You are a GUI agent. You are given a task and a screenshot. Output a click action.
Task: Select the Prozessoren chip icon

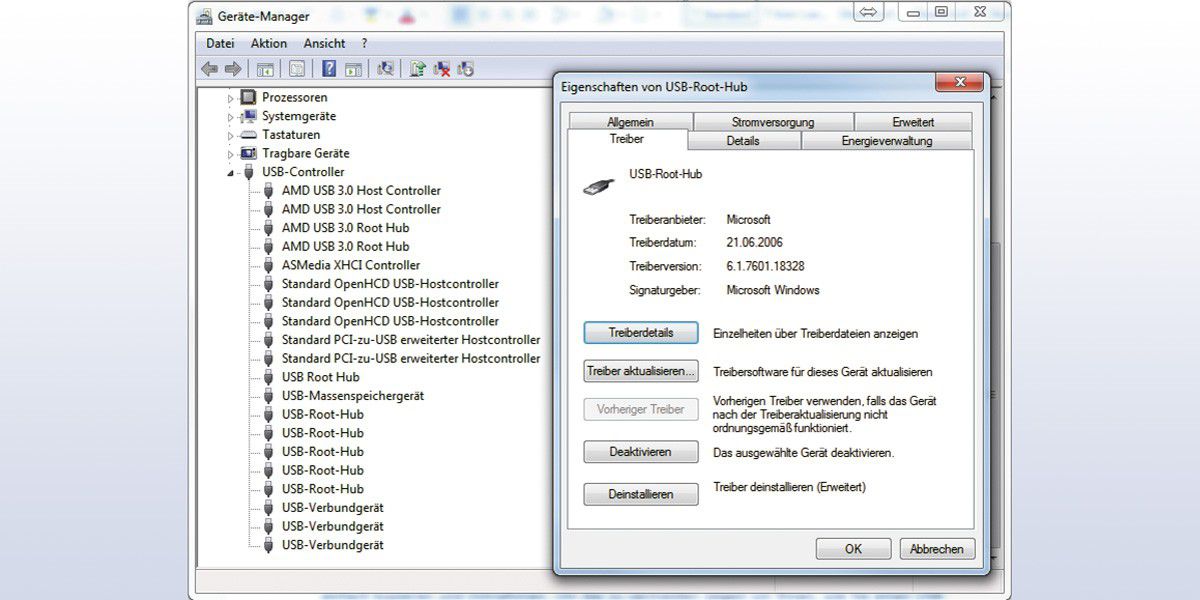point(249,97)
